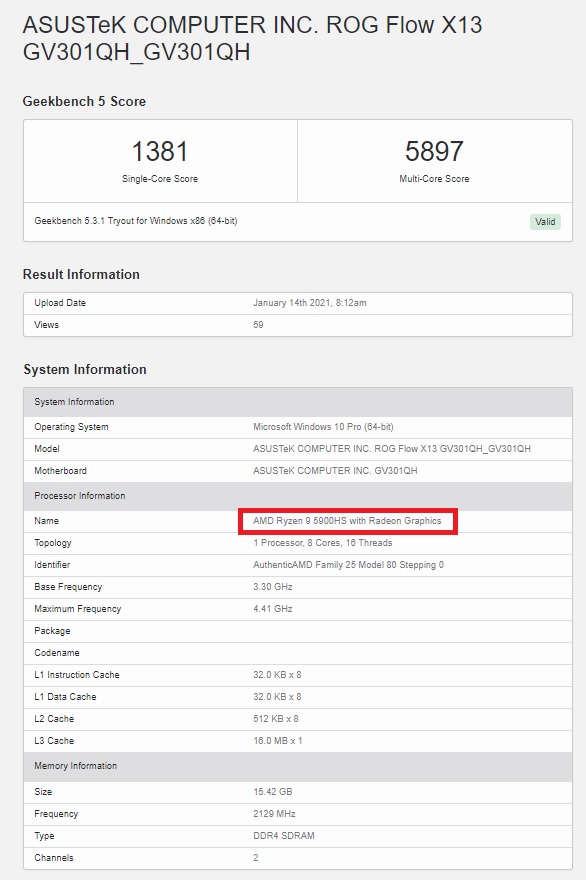Click the 1381 single-core score
The height and width of the screenshot is (880, 586).
pos(160,152)
